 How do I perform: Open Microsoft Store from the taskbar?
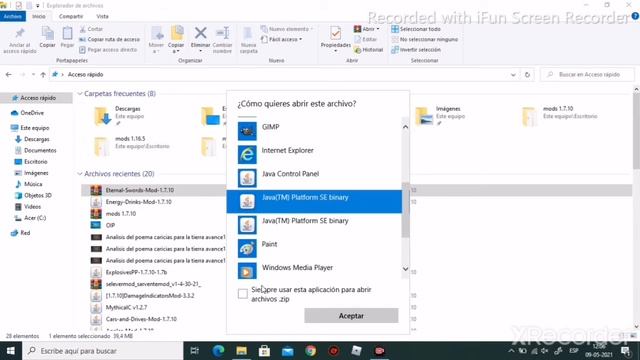[264, 351]
